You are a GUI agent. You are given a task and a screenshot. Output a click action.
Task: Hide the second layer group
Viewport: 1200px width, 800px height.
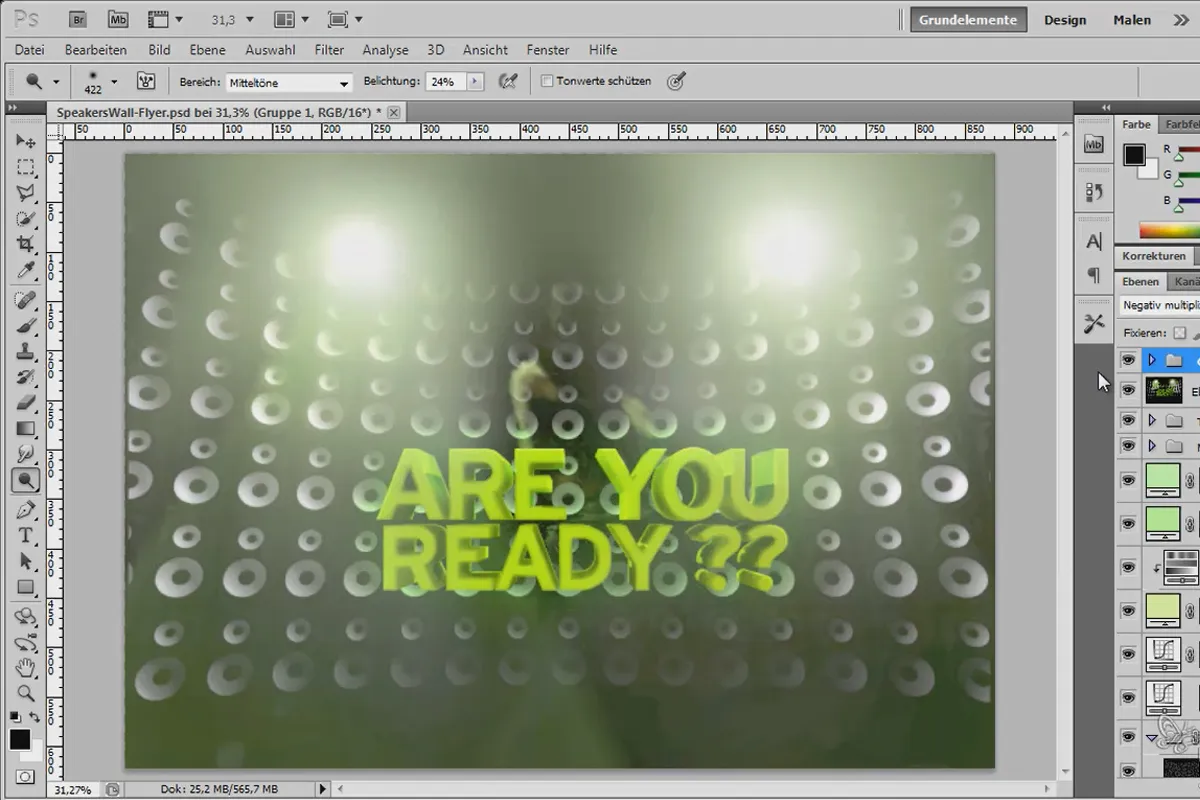point(1129,420)
